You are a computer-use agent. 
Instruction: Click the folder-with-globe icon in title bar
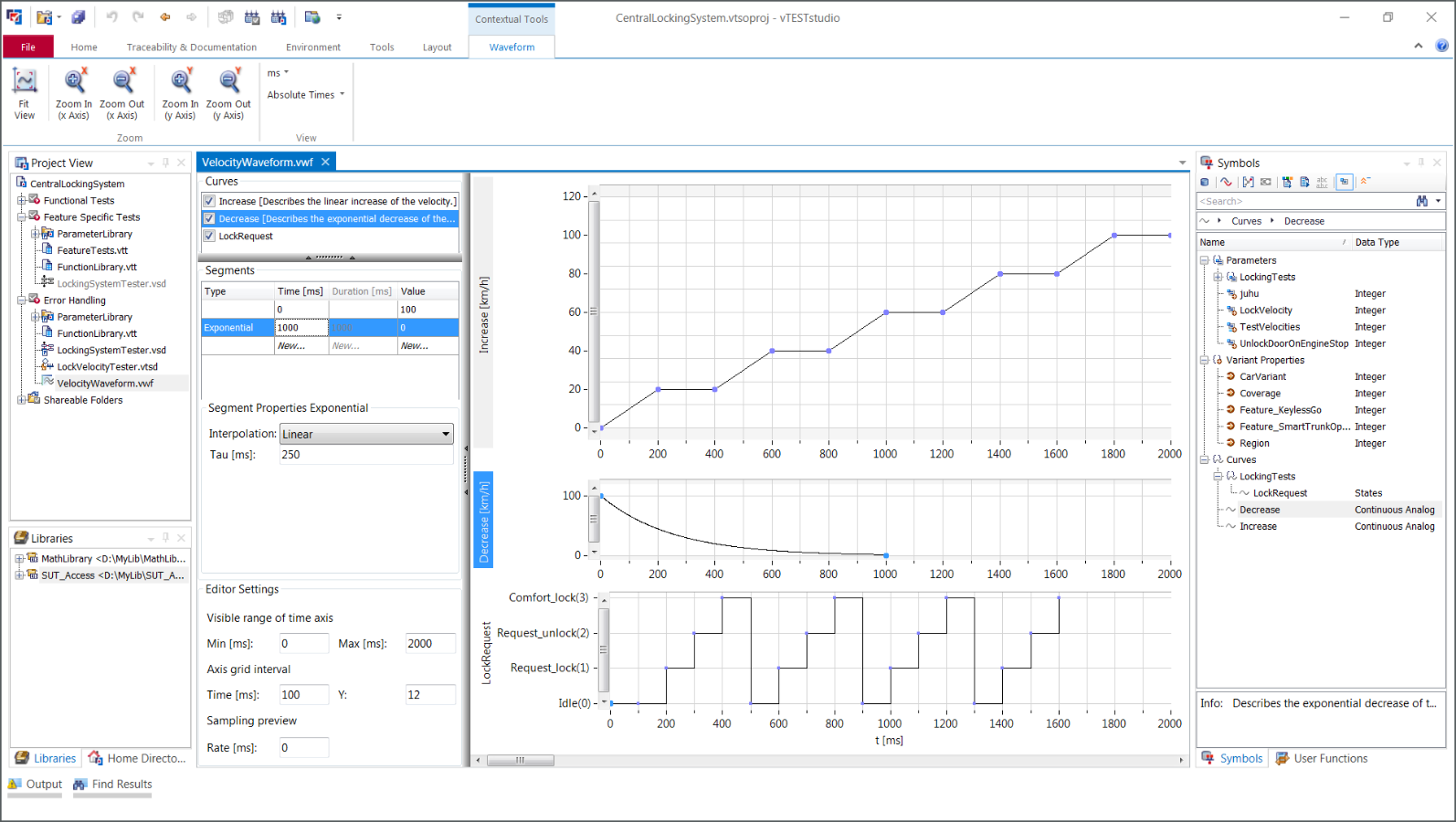click(x=312, y=16)
